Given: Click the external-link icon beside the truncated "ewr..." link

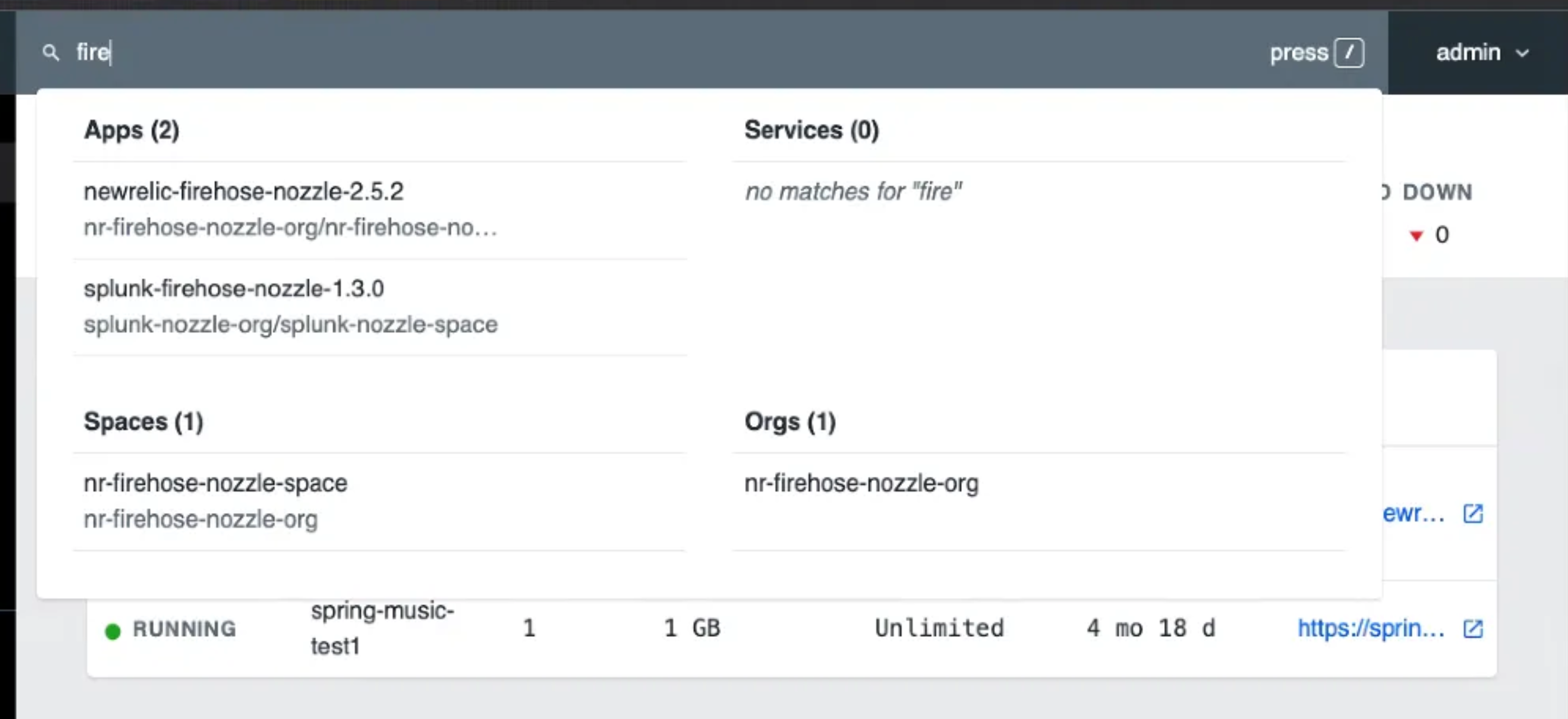Looking at the screenshot, I should (x=1472, y=514).
